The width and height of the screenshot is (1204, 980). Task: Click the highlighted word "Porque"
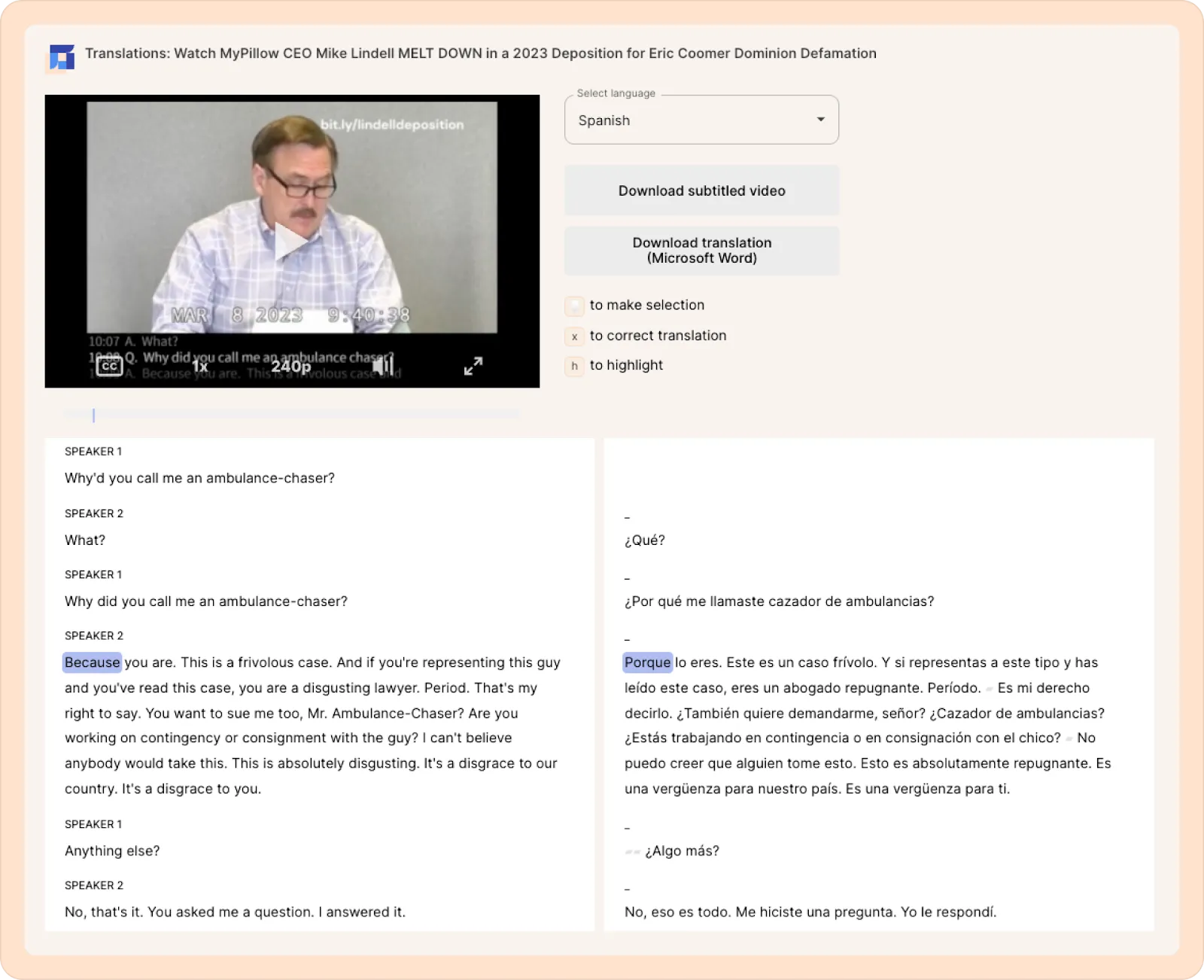647,662
